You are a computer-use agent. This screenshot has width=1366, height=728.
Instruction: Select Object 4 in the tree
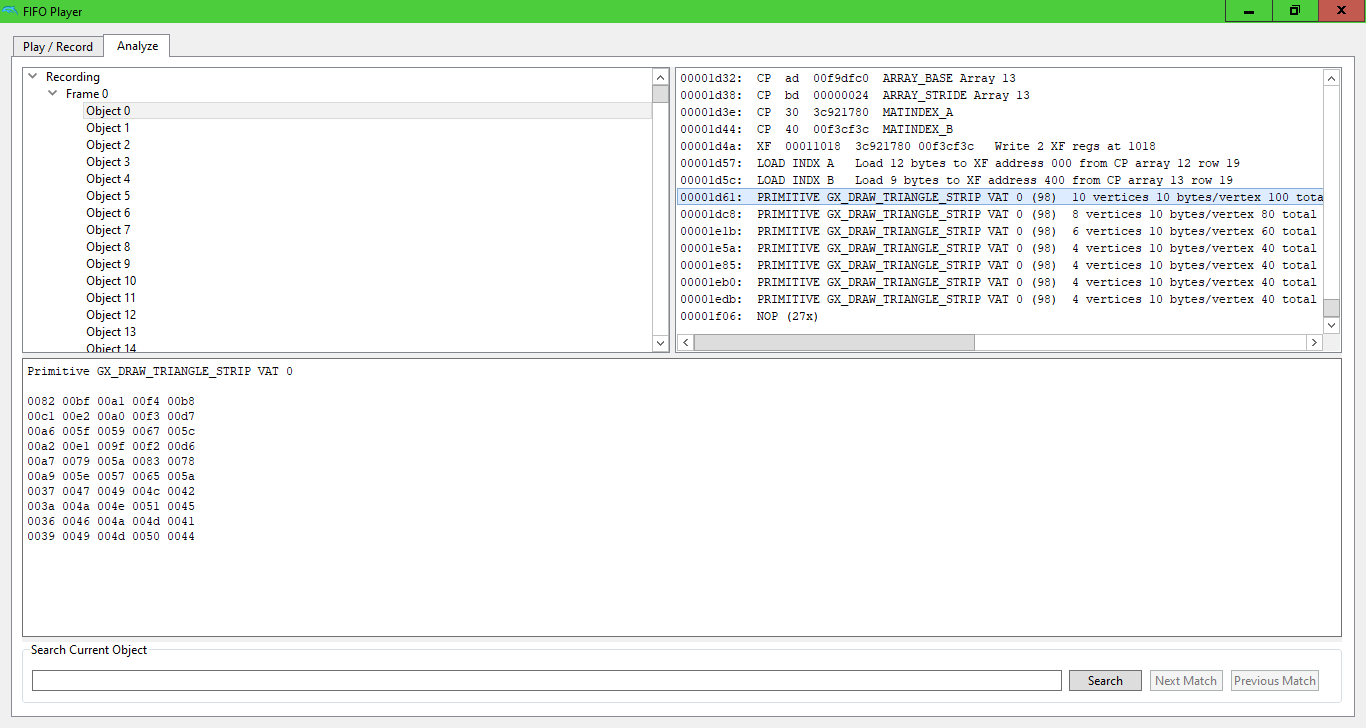coord(108,179)
